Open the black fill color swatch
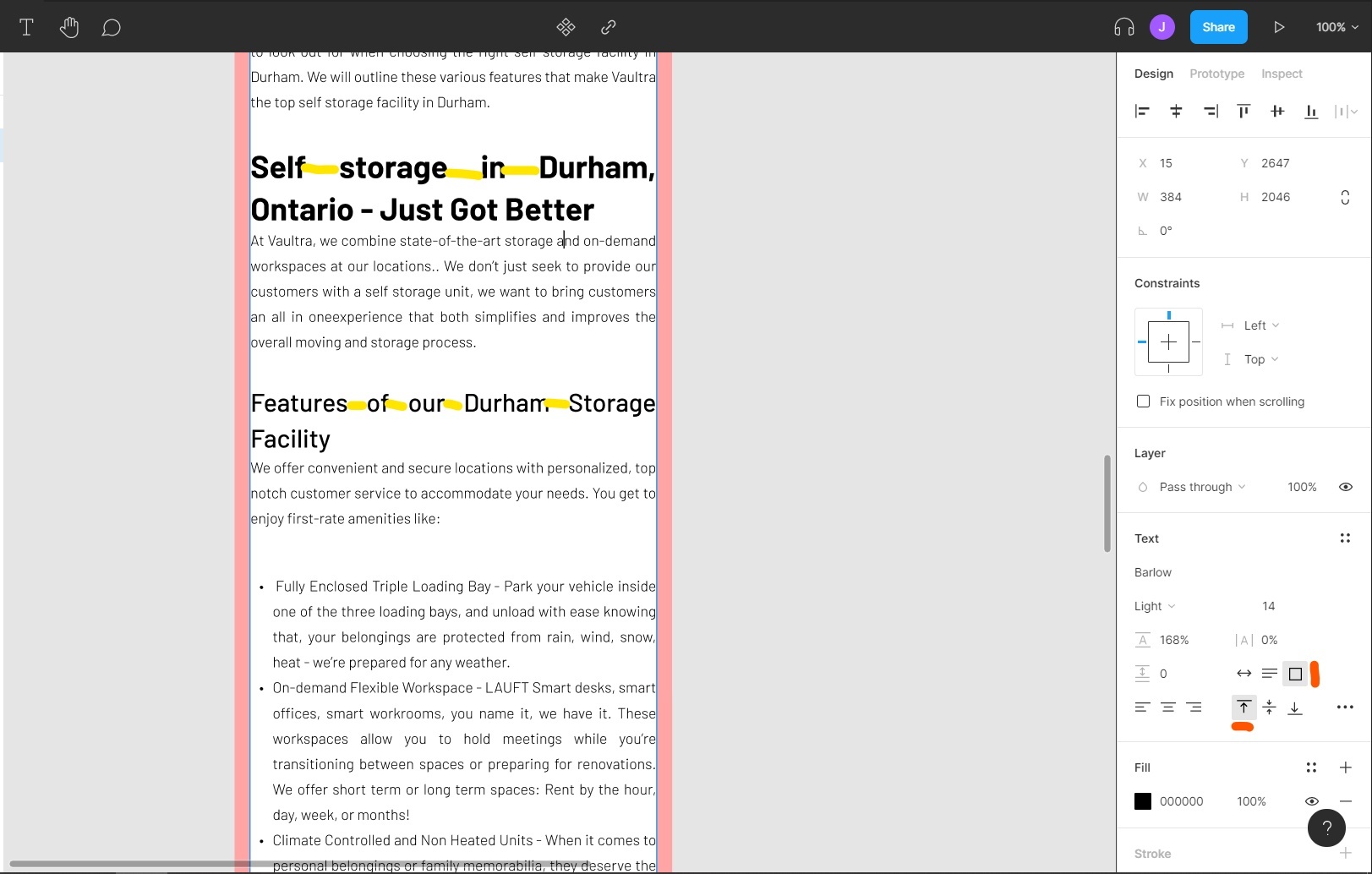 click(1143, 801)
